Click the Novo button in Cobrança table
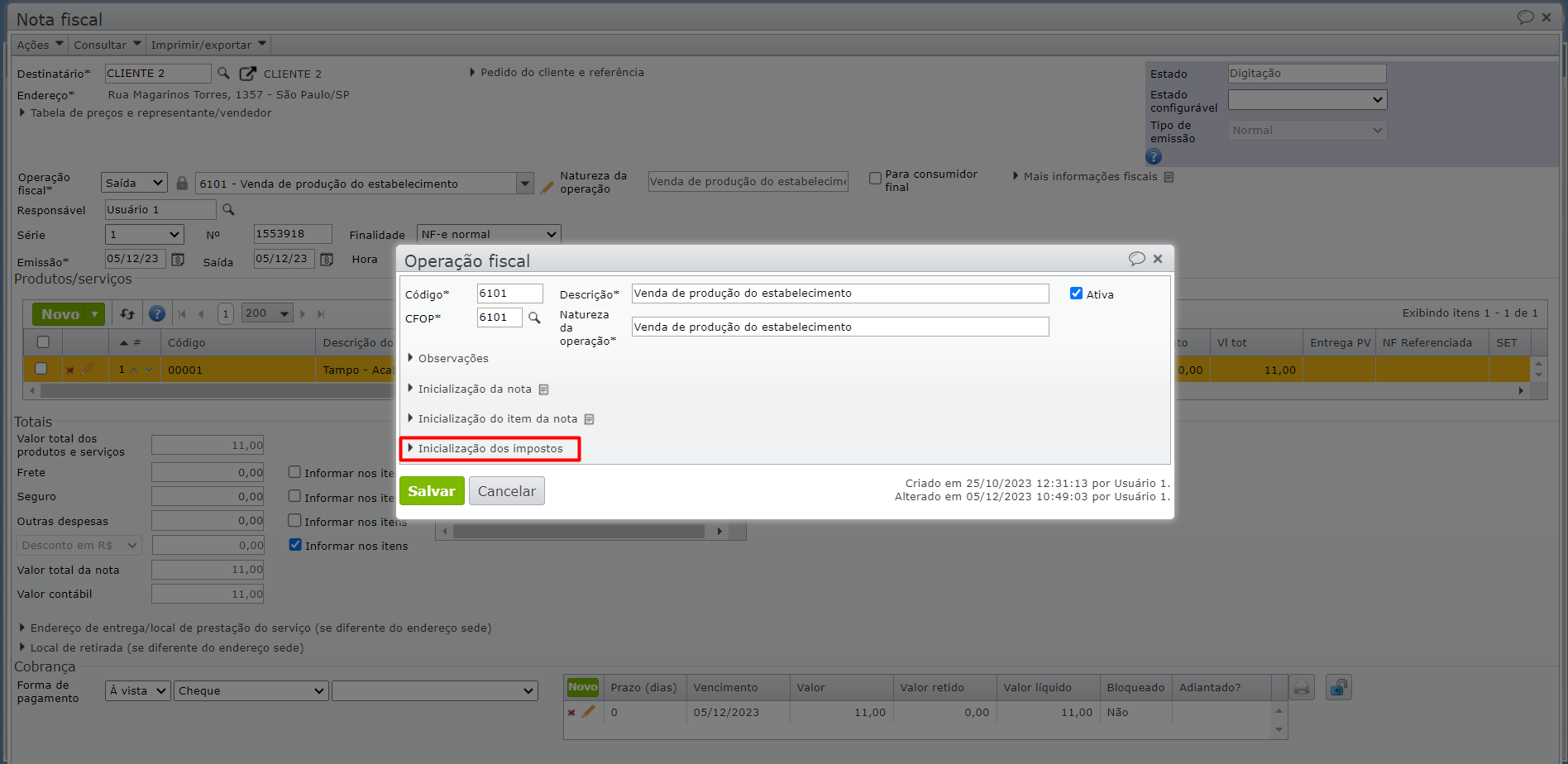Screen dimensions: 1568x764 (582, 687)
